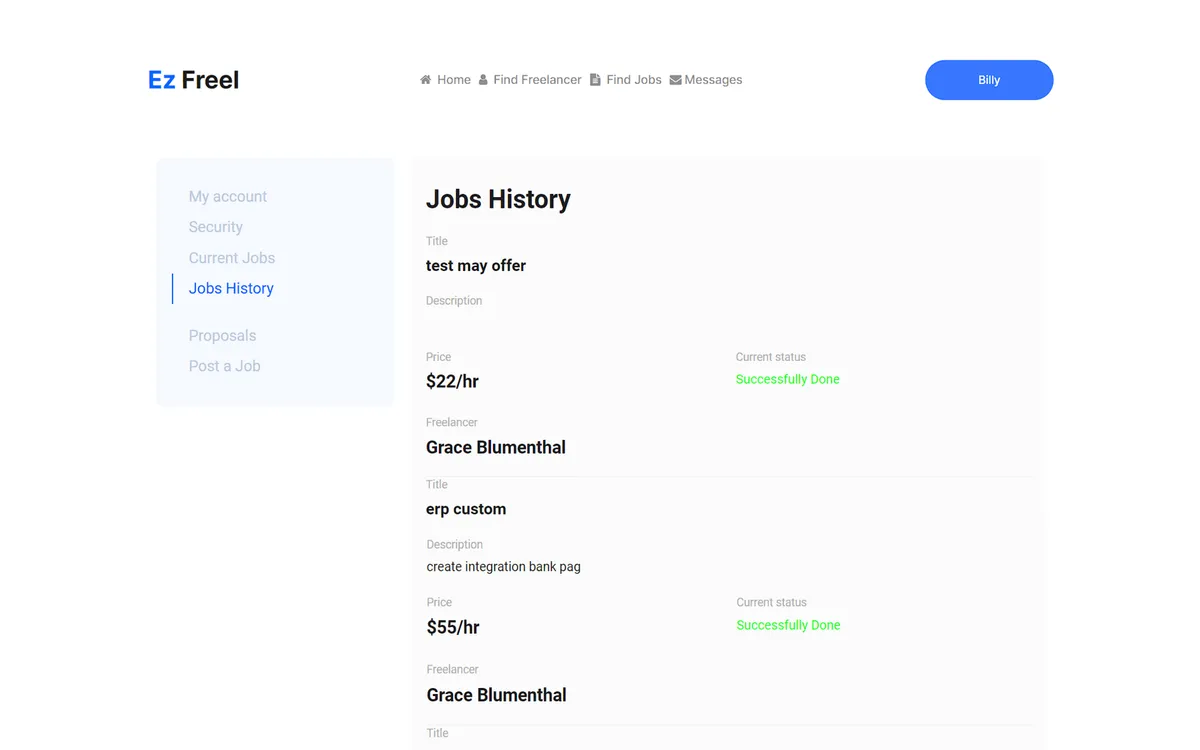Screen dimensions: 1200x750
Task: Click the Find Freelancer person icon
Action: (483, 80)
